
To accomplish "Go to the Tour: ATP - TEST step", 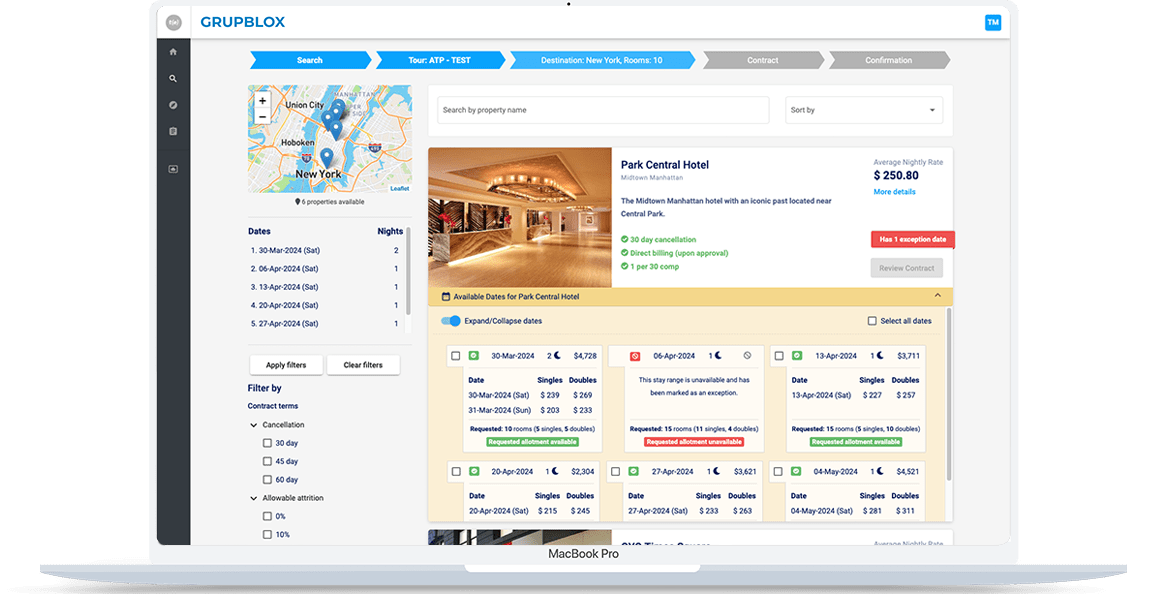I will coord(440,60).
